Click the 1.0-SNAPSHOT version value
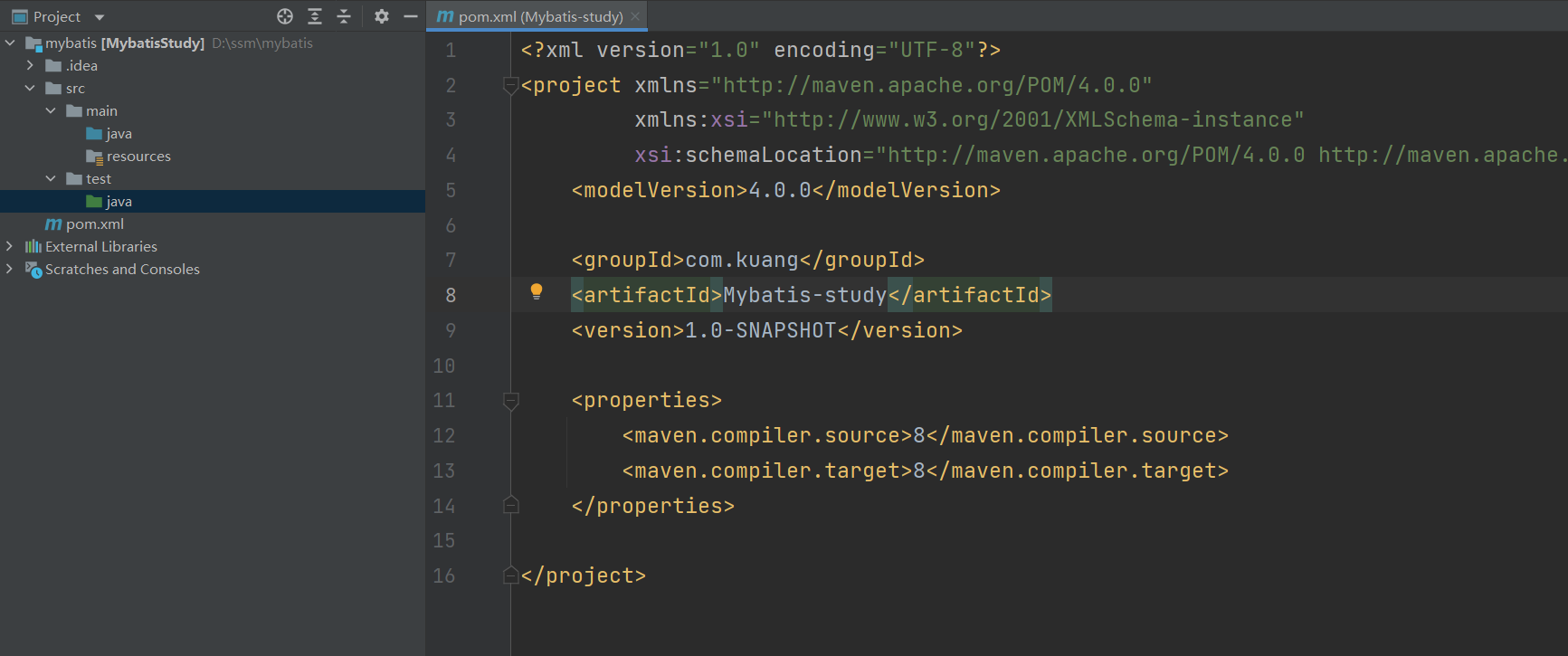 [x=760, y=330]
